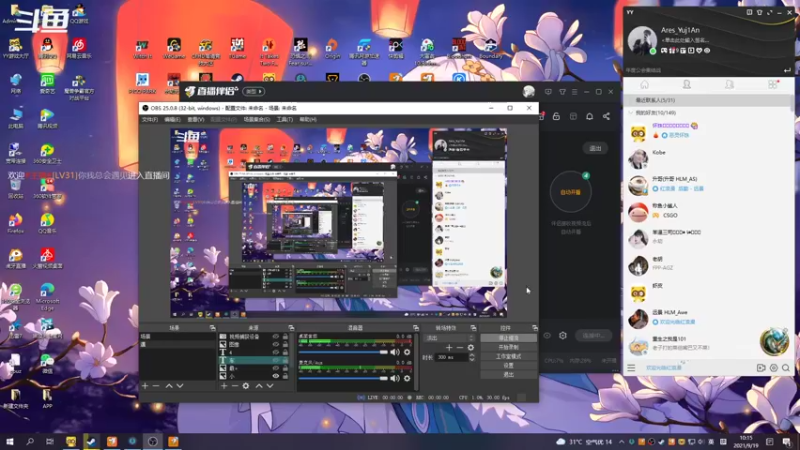Toggle lock on 视频捕获设备 source
The width and height of the screenshot is (800, 450).
pyautogui.click(x=285, y=336)
